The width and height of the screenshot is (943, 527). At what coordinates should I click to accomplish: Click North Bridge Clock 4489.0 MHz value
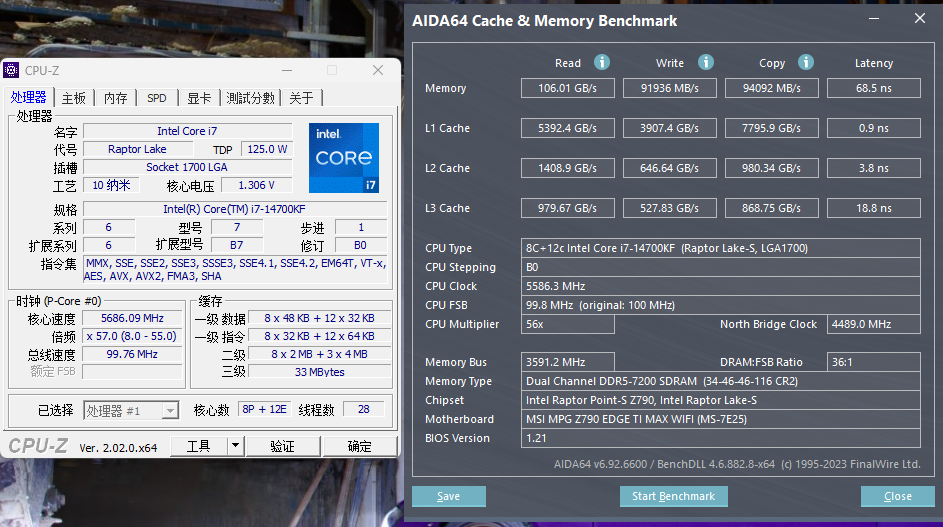coord(874,324)
